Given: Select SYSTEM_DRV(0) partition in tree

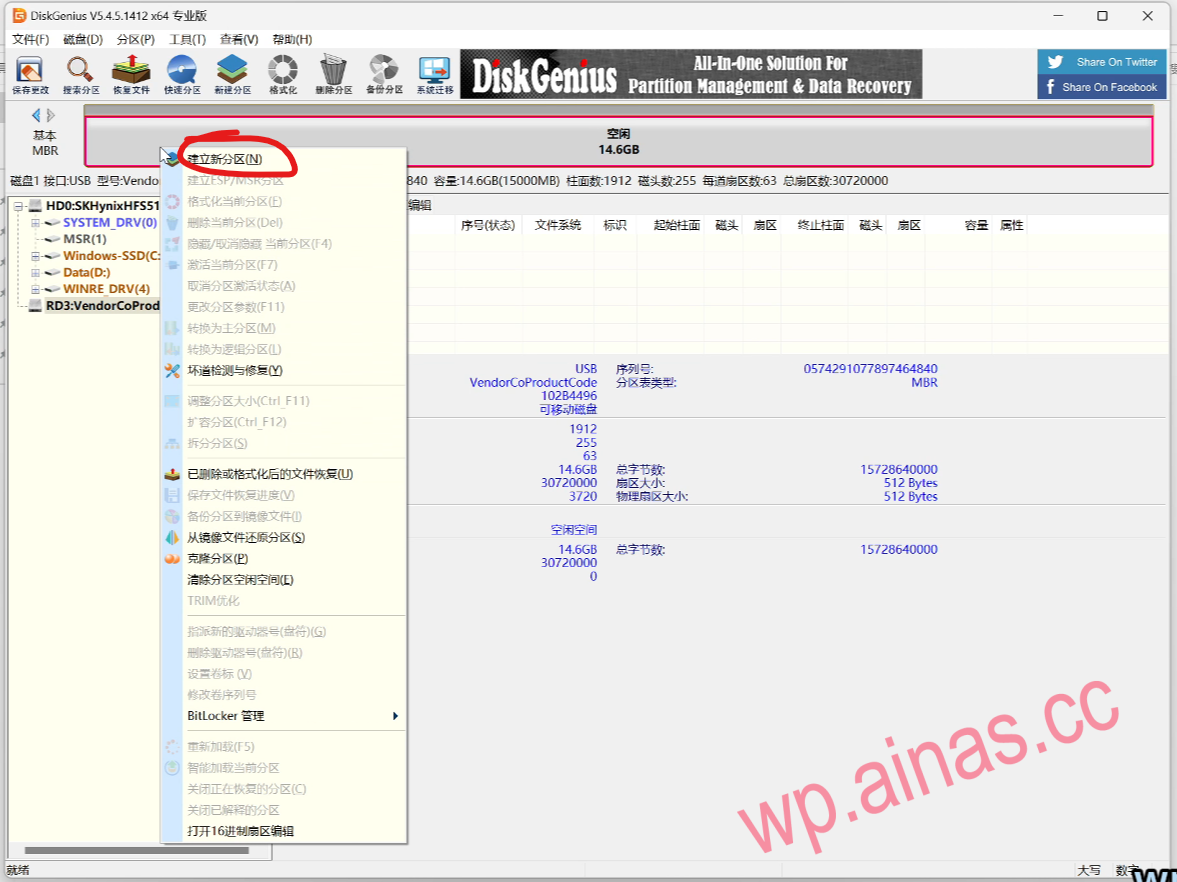Looking at the screenshot, I should click(x=110, y=222).
